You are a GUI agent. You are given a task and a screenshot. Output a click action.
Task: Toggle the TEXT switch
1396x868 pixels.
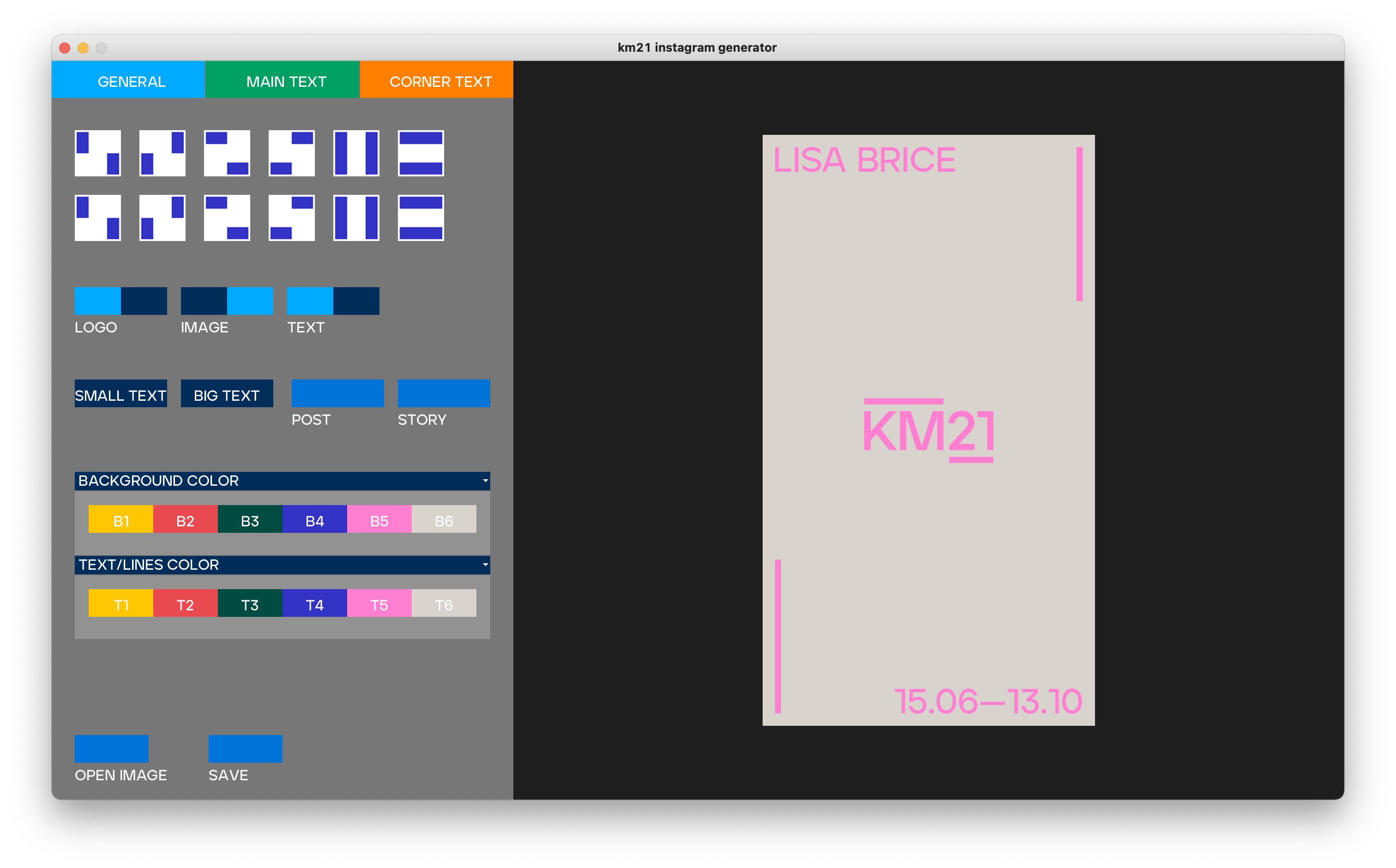coord(333,301)
